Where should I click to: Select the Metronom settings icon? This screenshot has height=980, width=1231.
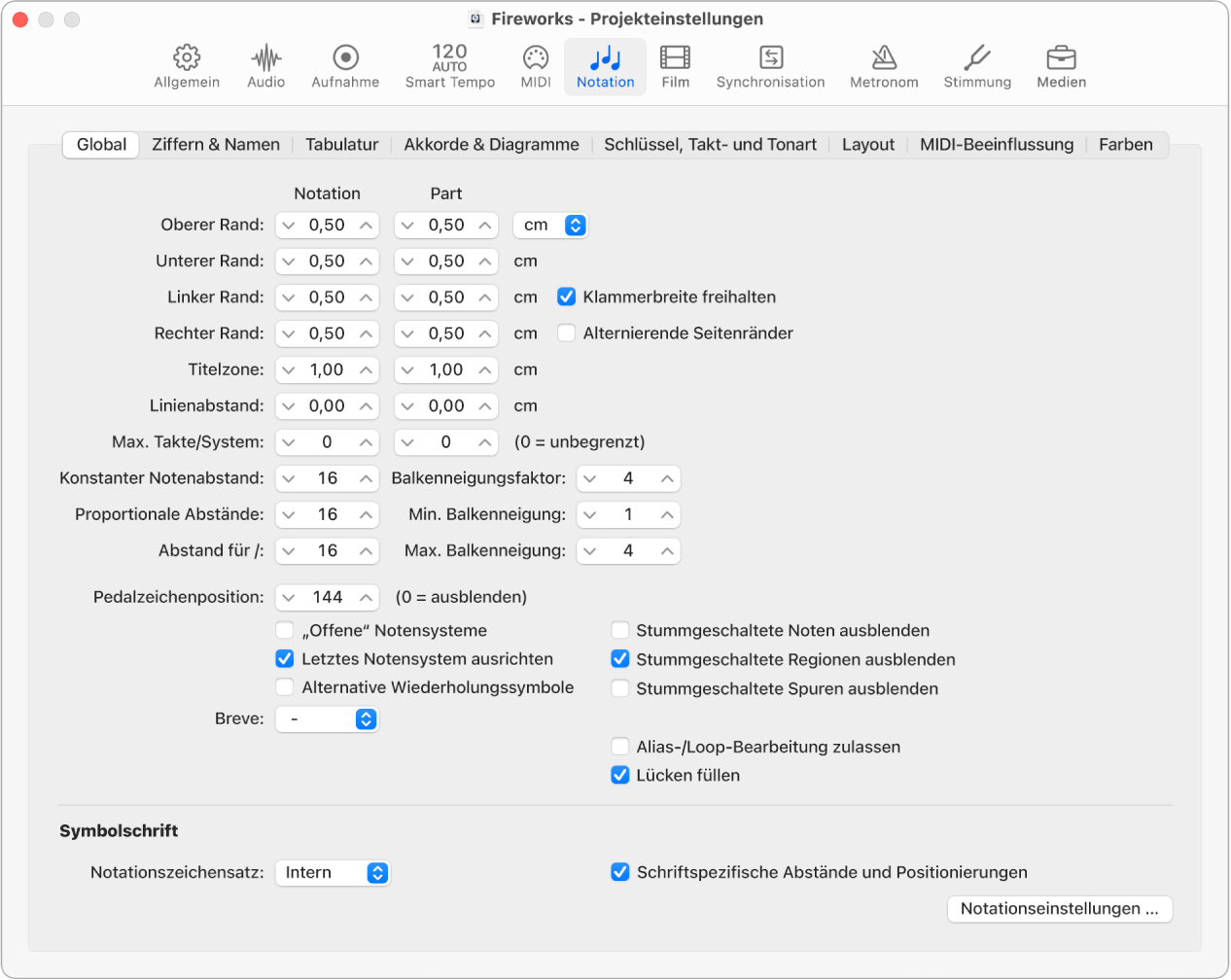[x=884, y=65]
